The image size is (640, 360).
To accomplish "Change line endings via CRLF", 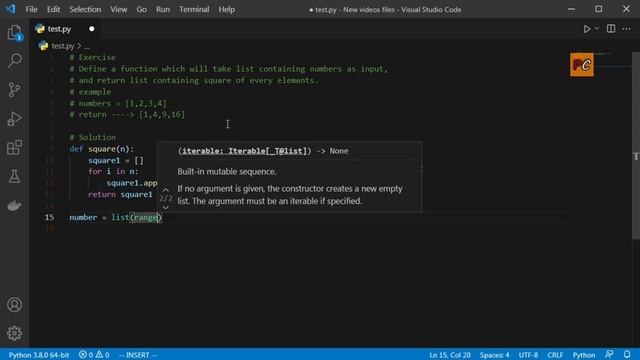I will click(555, 355).
